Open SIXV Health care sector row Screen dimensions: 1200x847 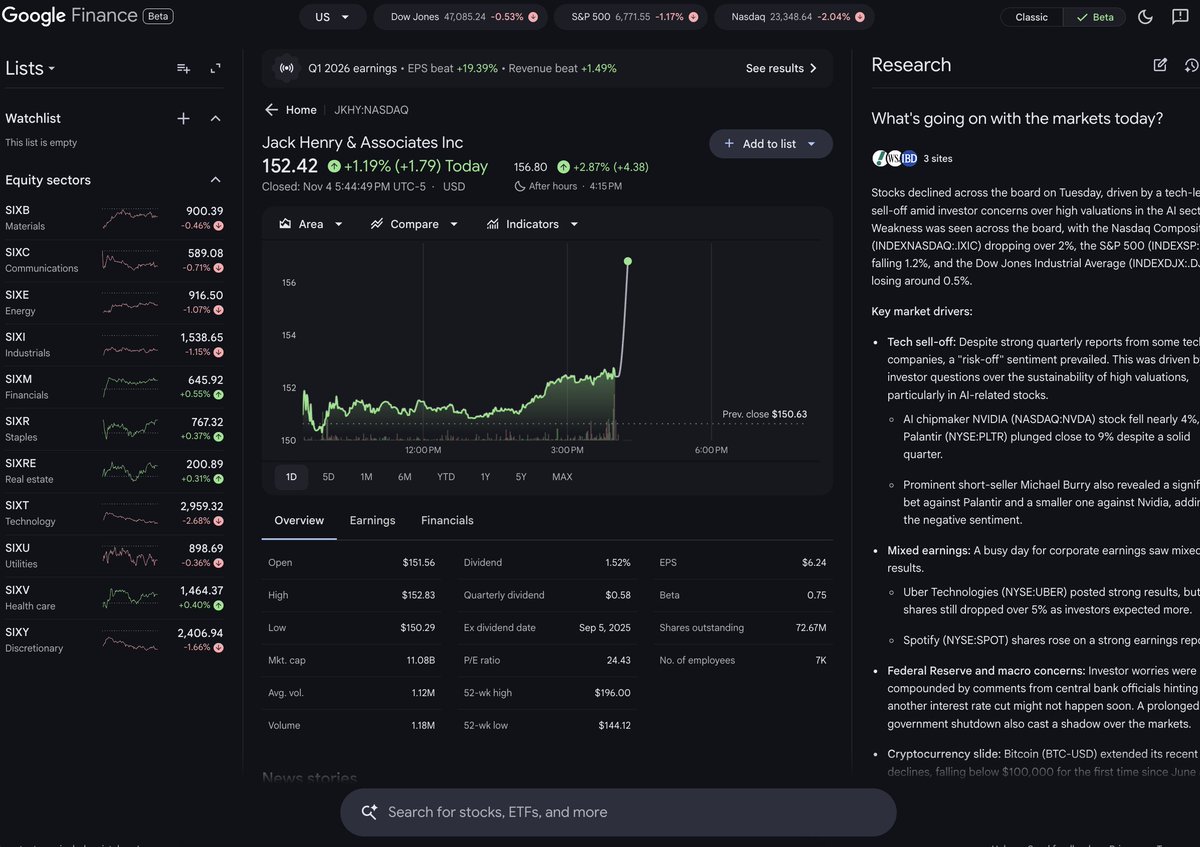[114, 598]
